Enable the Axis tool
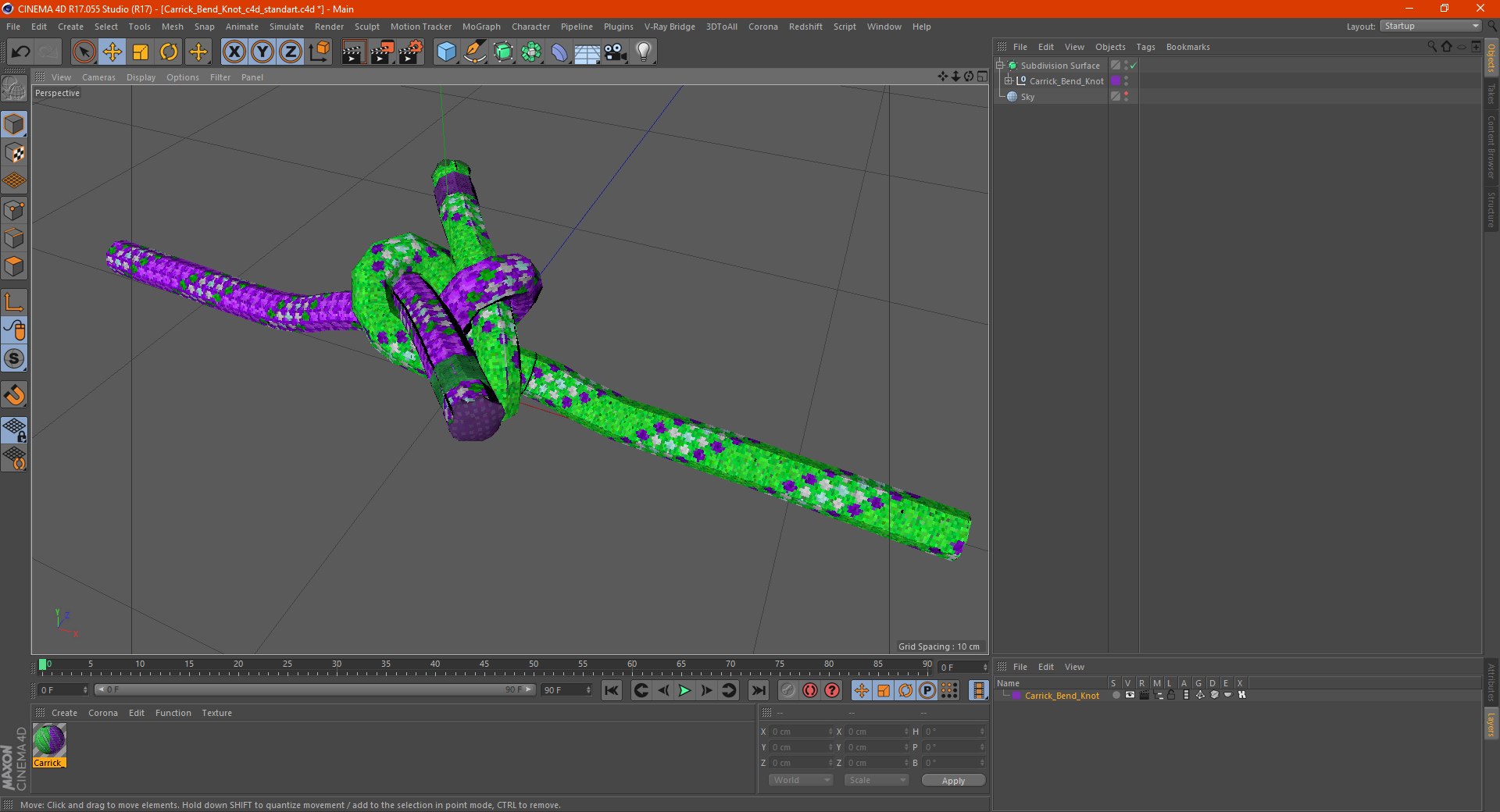The height and width of the screenshot is (812, 1500). pos(15,301)
